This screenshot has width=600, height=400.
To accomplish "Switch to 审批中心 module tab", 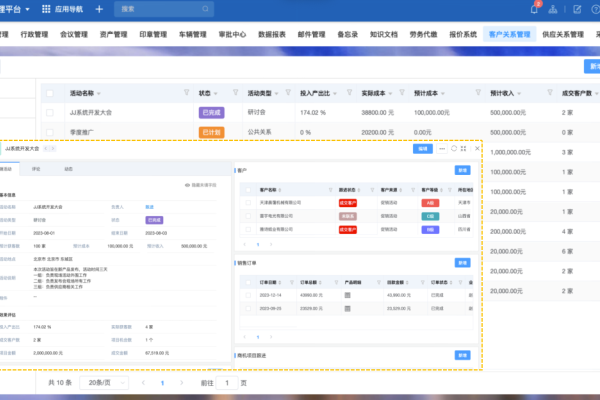I will point(232,34).
